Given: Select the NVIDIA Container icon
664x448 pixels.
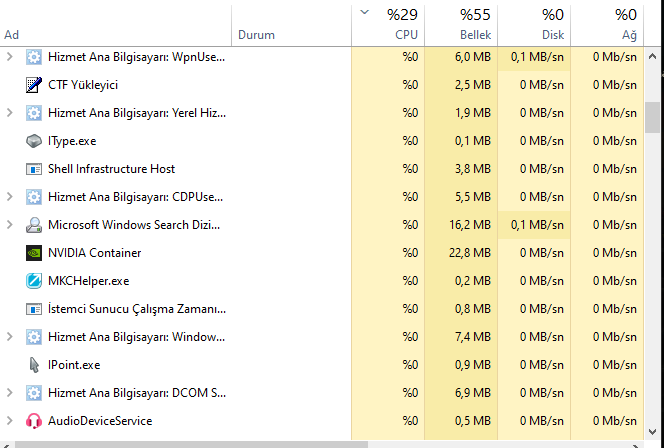Looking at the screenshot, I should click(34, 253).
